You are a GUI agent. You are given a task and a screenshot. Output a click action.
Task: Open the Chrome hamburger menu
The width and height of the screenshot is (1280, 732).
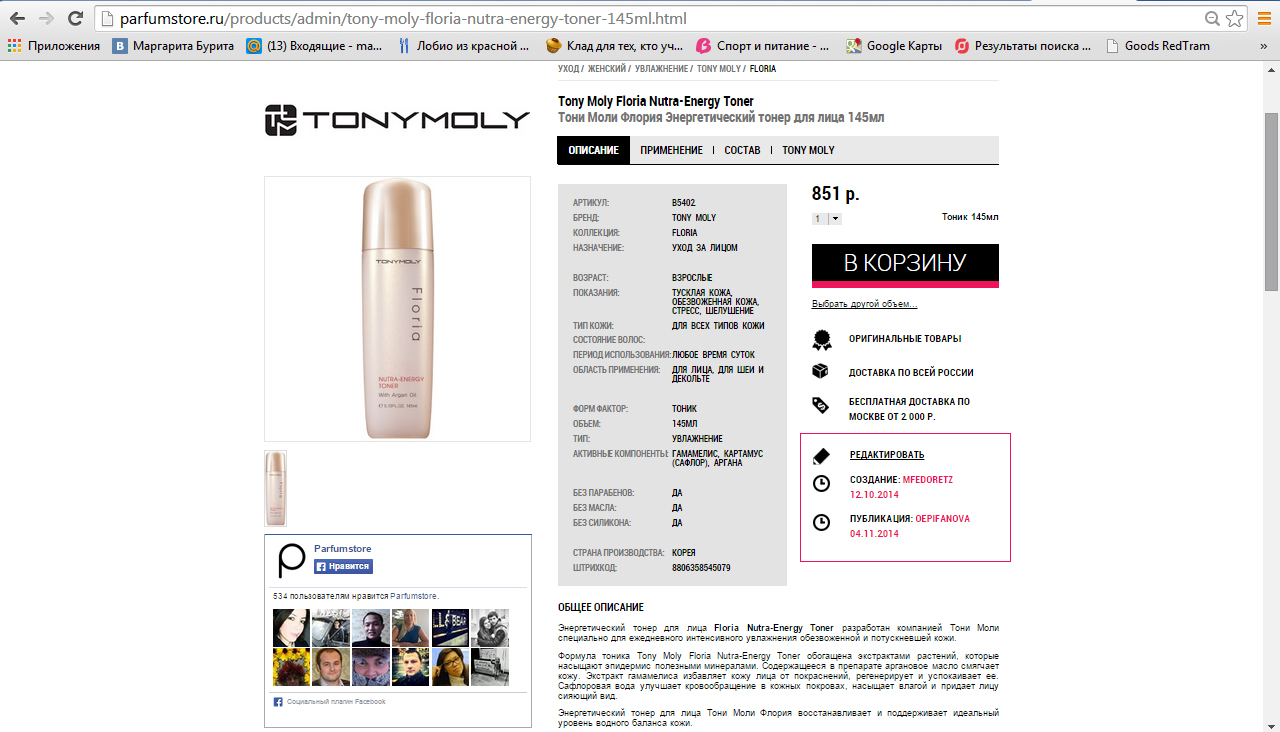(x=1263, y=19)
